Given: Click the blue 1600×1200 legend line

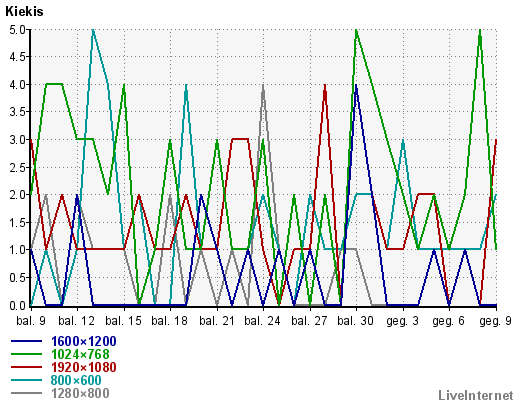Looking at the screenshot, I should coord(26,341).
